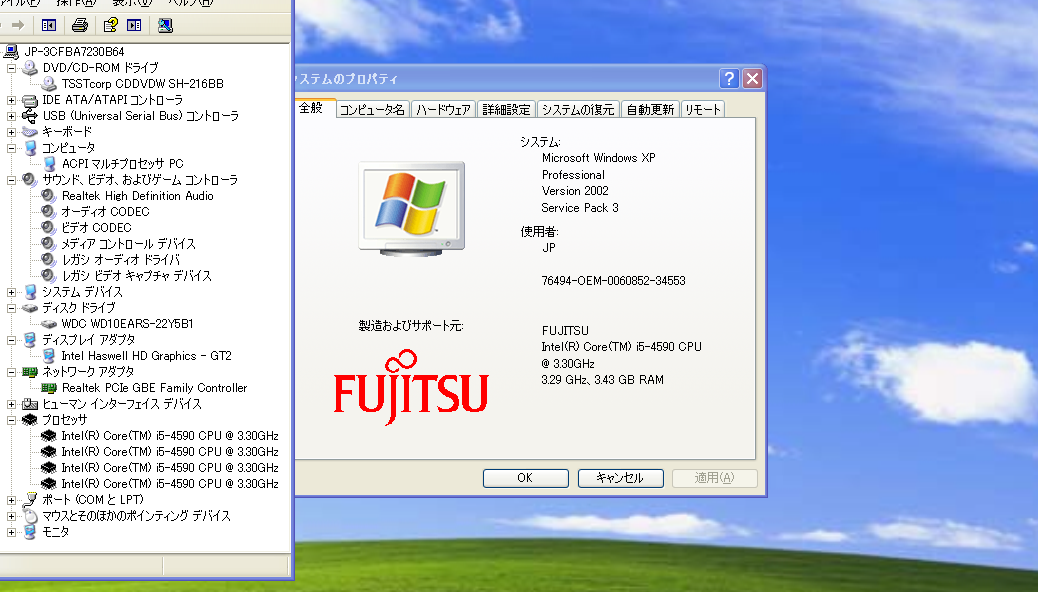Click the properties toolbar icon

pos(111,25)
